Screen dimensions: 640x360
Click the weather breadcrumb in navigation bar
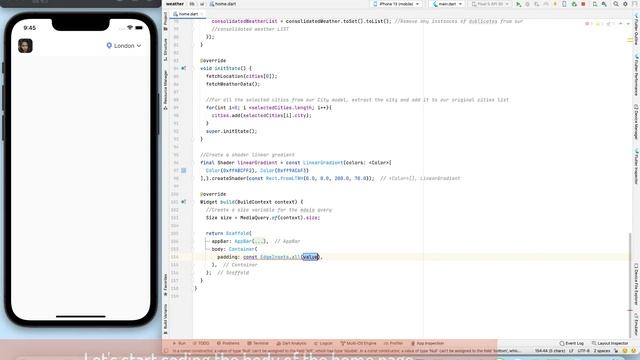click(x=175, y=4)
